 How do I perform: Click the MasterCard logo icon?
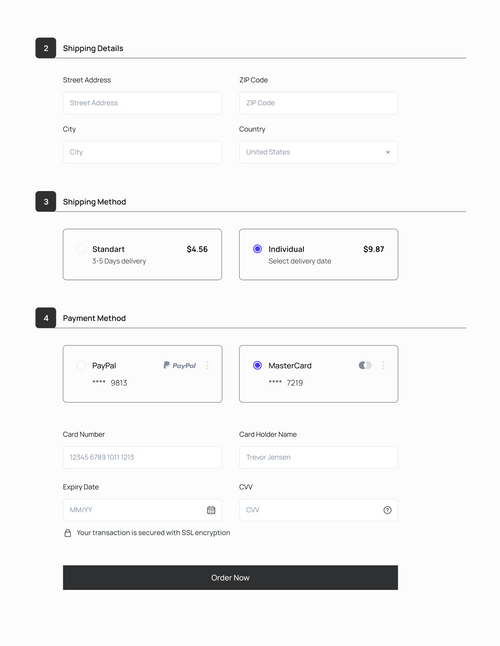tap(365, 365)
